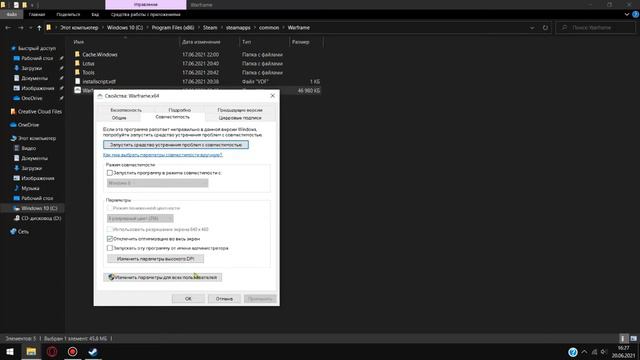Open Opera browser from taskbar

click(52, 351)
